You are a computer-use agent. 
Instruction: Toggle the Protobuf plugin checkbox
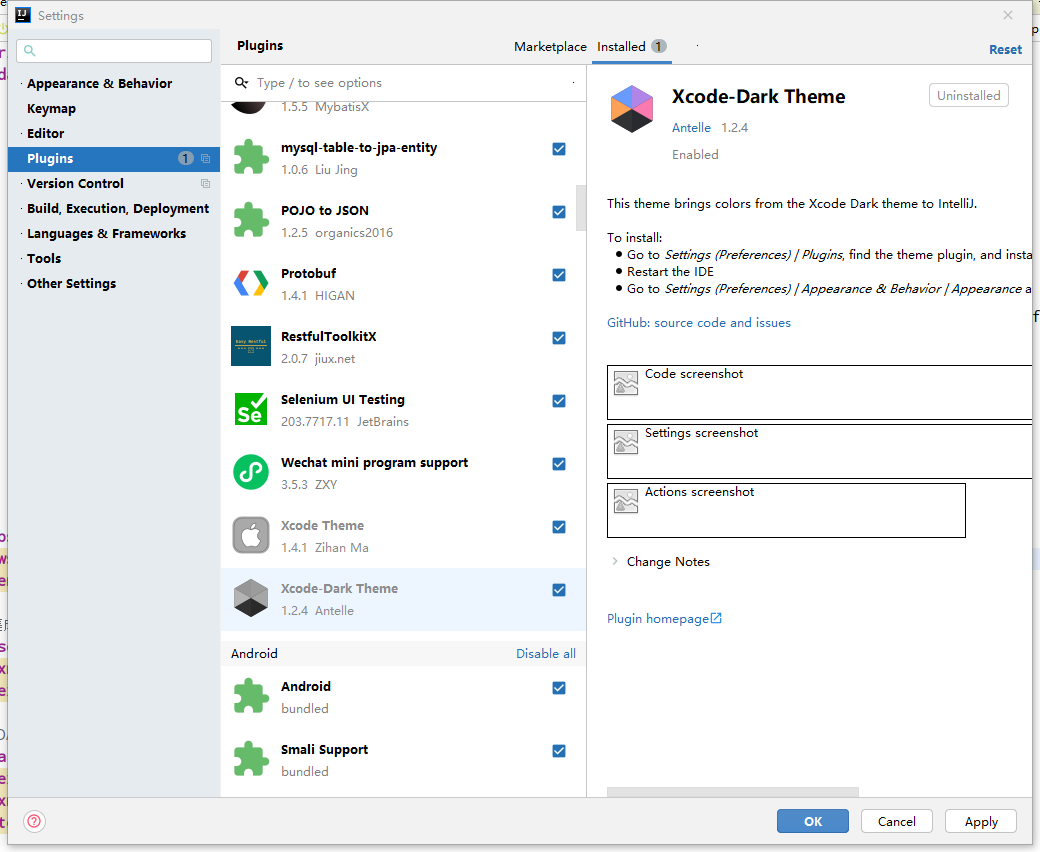coord(559,275)
